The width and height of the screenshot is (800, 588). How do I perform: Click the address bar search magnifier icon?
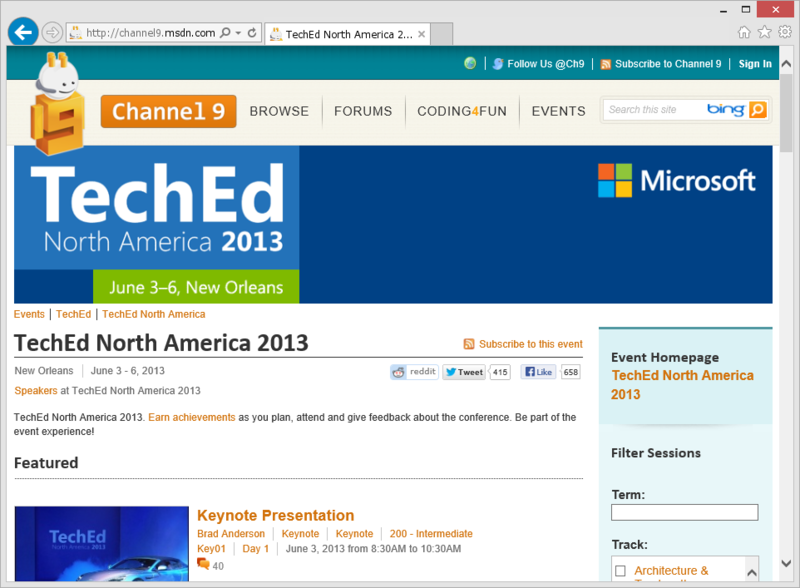click(x=225, y=33)
